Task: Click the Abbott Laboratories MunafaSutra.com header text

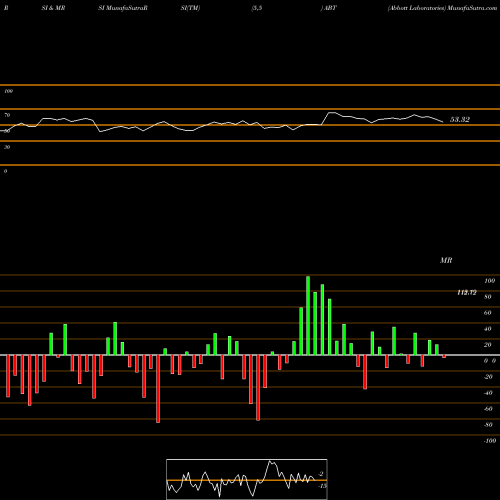Action: (442, 8)
